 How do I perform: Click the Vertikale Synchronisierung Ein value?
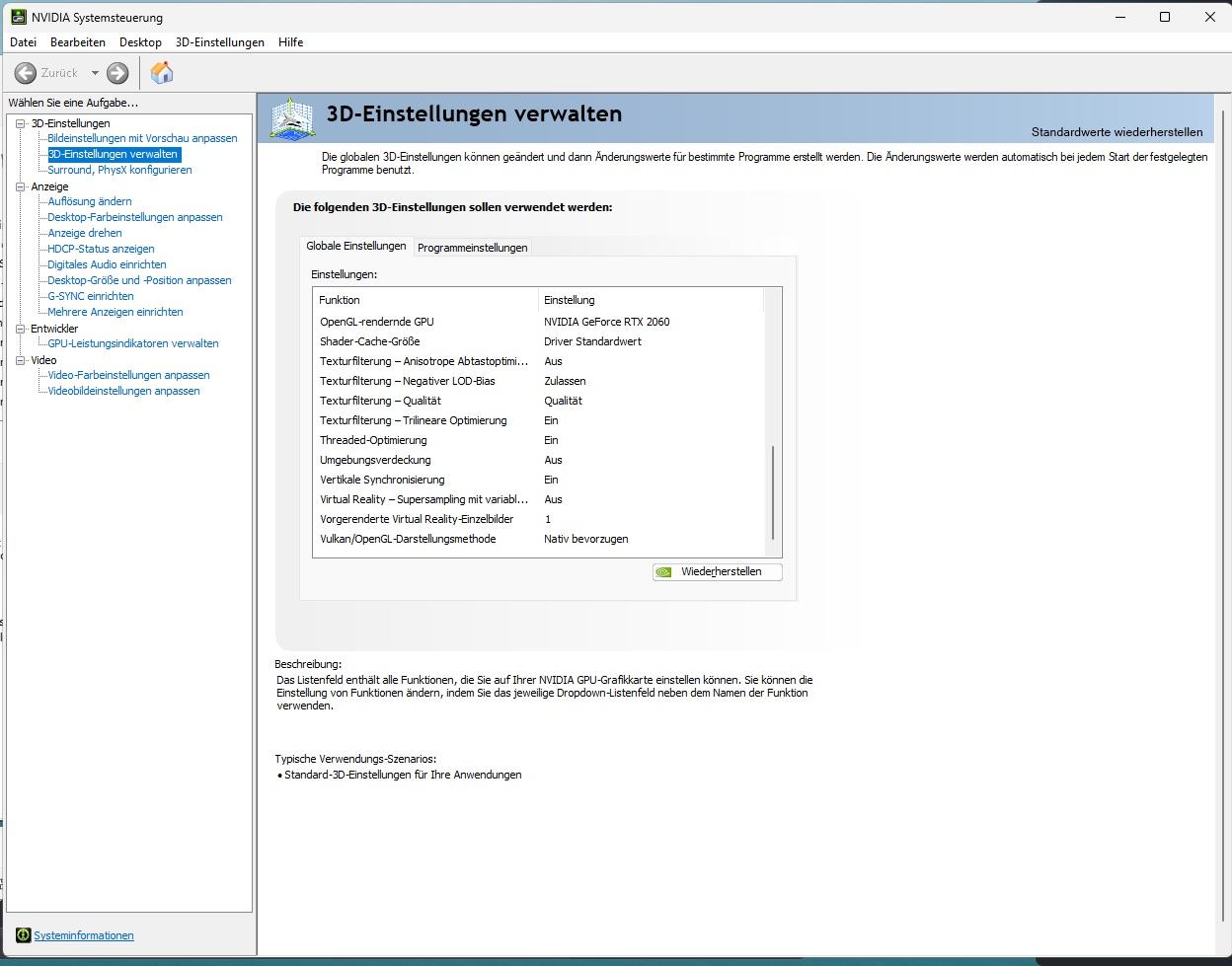[551, 480]
